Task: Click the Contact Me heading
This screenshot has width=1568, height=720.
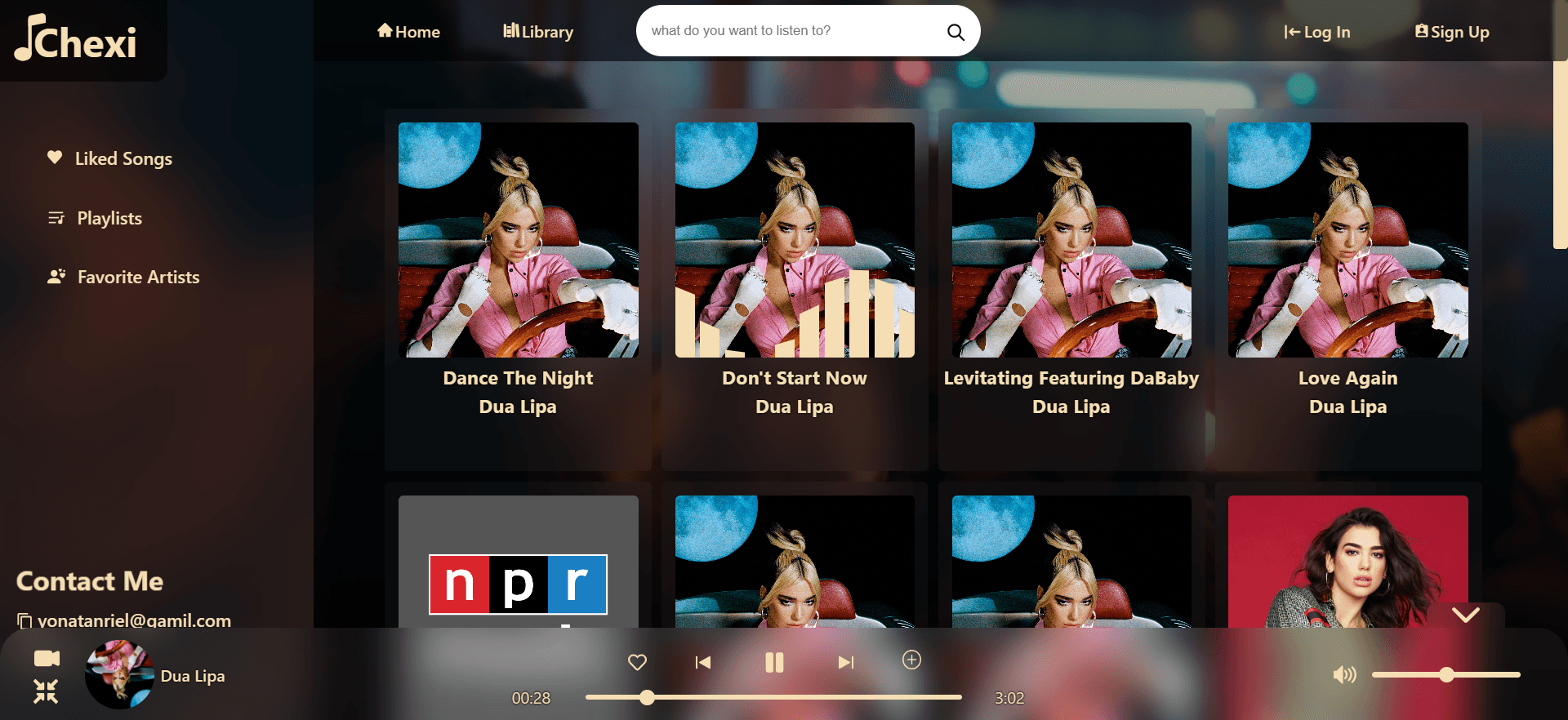Action: pos(90,581)
